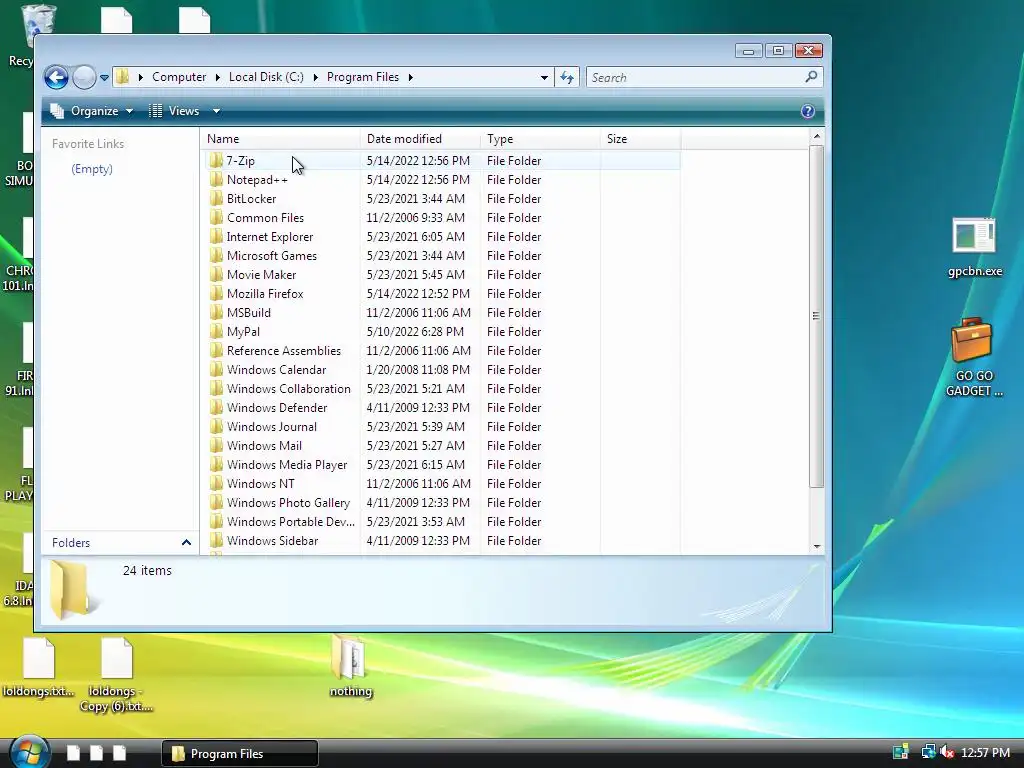Sort by the Name column header

pyautogui.click(x=281, y=138)
